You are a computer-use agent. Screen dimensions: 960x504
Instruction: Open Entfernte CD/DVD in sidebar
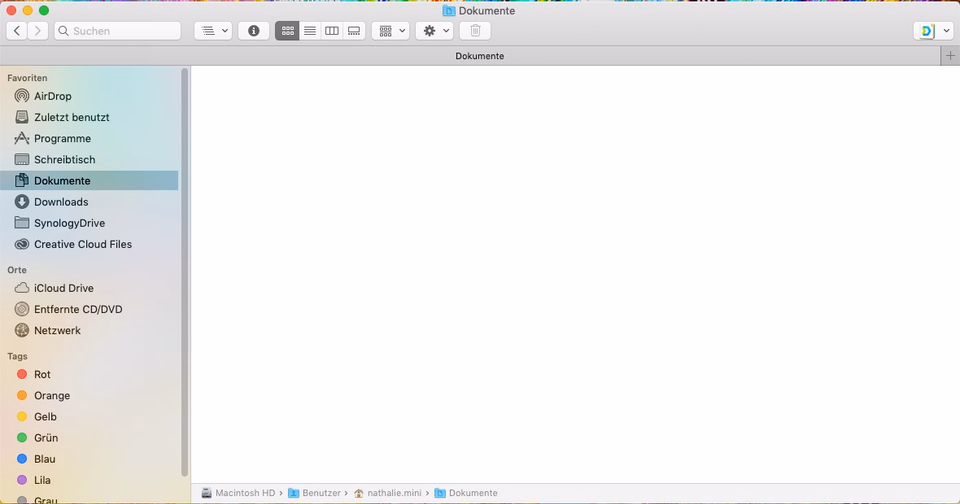pyautogui.click(x=89, y=309)
